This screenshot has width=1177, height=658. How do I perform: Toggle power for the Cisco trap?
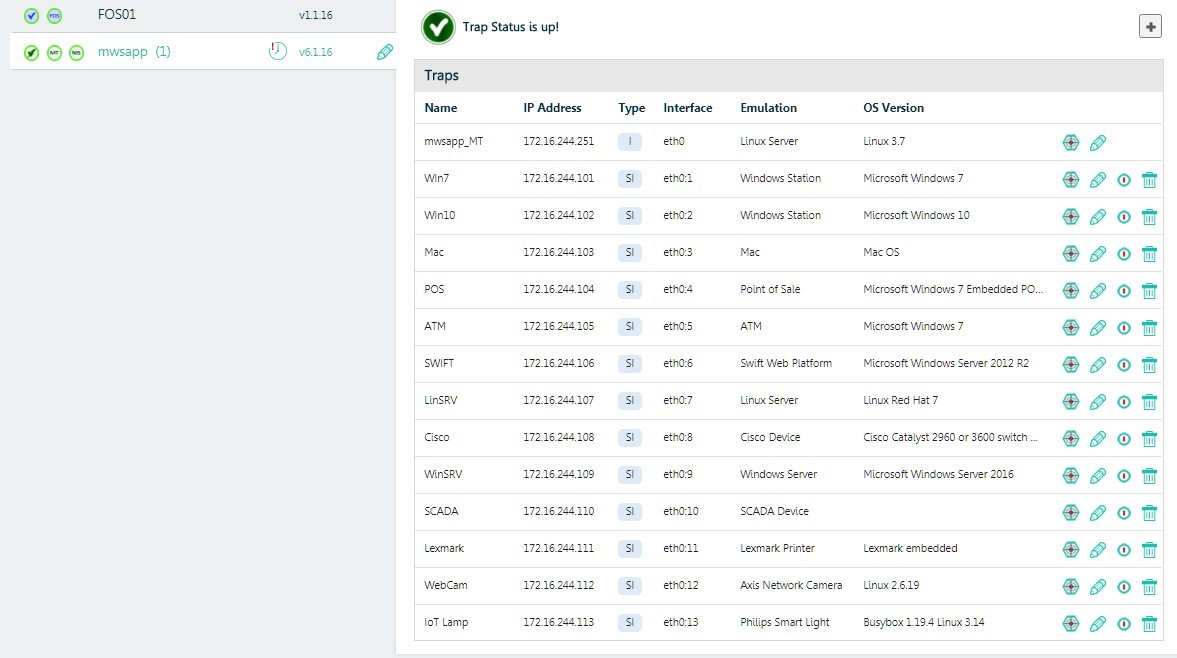[1124, 439]
